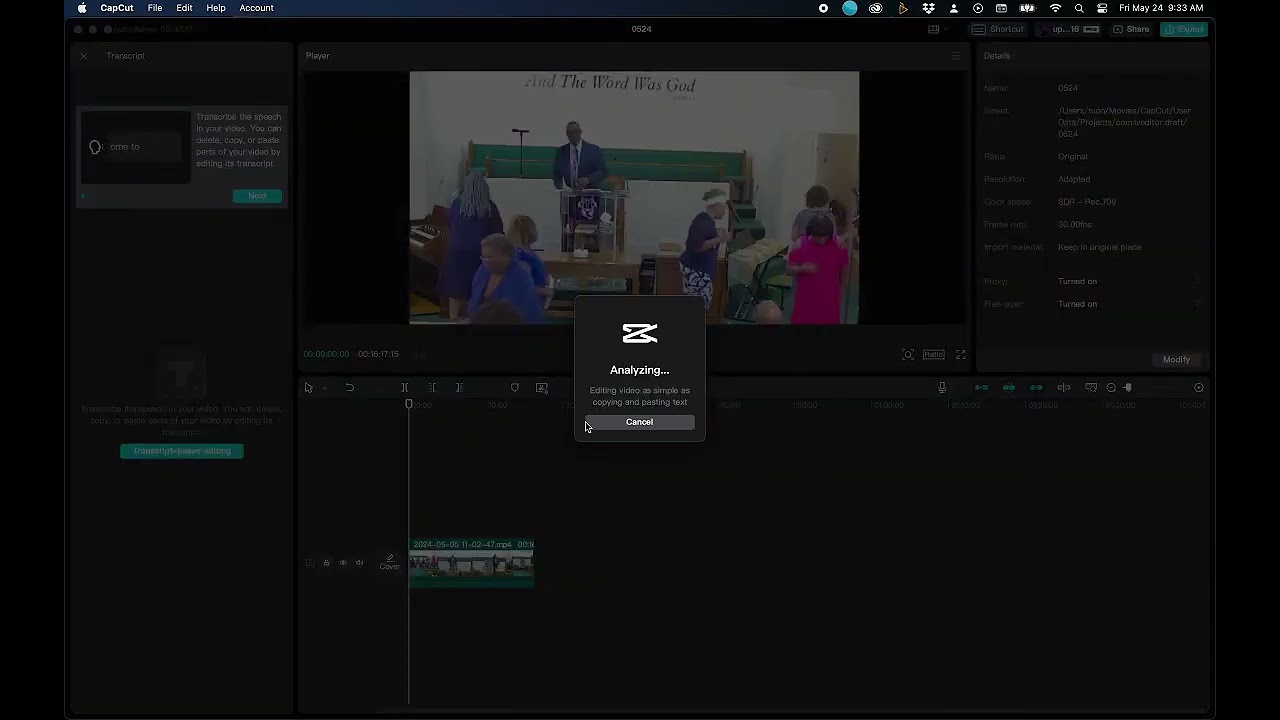Open the Edit menu
The width and height of the screenshot is (1280, 720).
coord(185,8)
